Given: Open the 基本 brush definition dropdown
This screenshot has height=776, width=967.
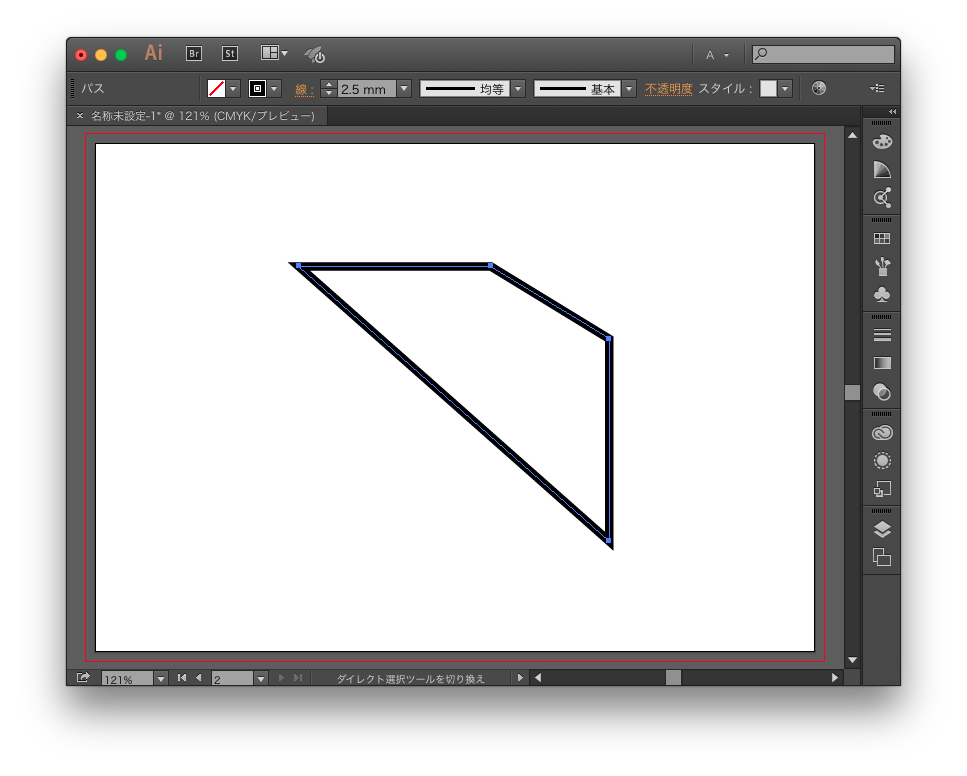Looking at the screenshot, I should (629, 88).
